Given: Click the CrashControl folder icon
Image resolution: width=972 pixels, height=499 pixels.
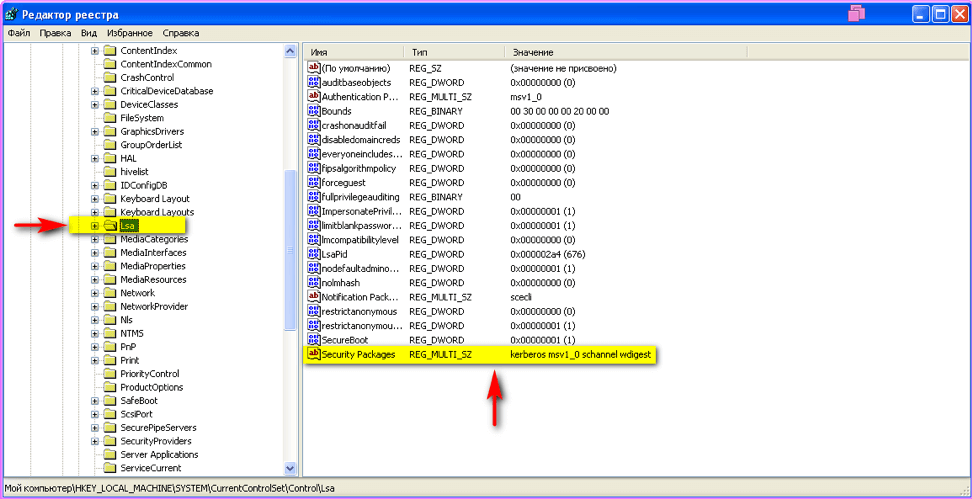Looking at the screenshot, I should [110, 77].
